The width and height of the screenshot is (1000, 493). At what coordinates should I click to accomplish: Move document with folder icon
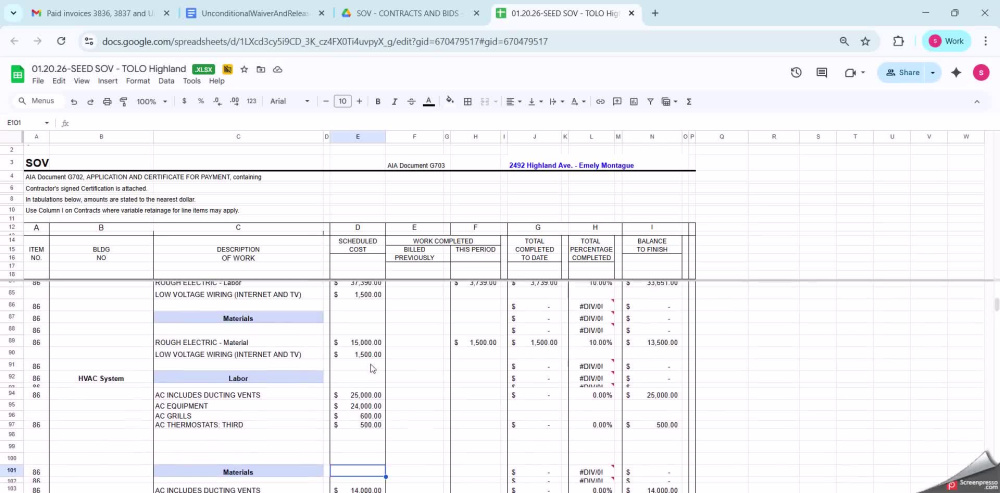(x=261, y=70)
